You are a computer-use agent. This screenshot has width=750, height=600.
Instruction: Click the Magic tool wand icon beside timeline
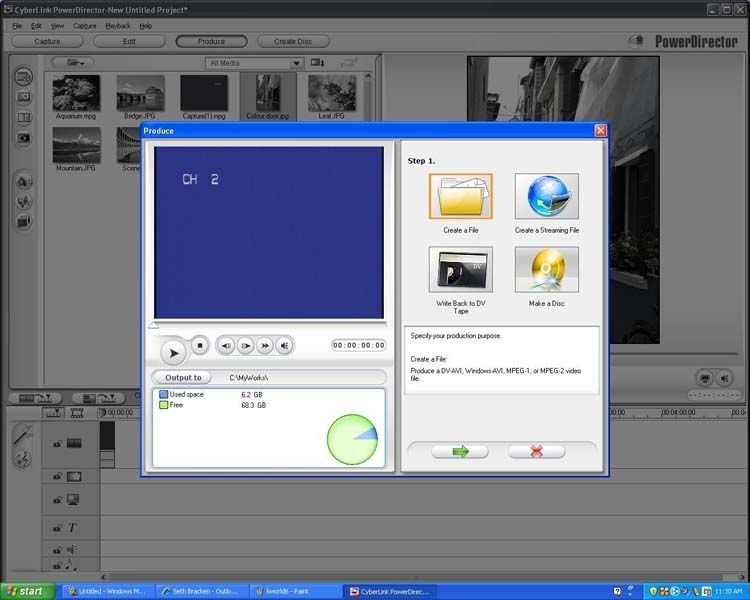click(22, 435)
